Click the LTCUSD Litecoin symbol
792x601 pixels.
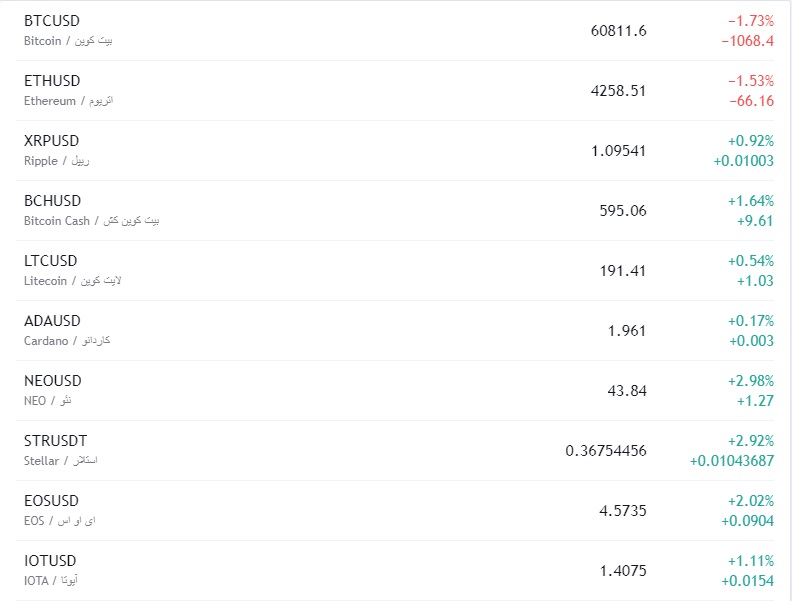51,261
